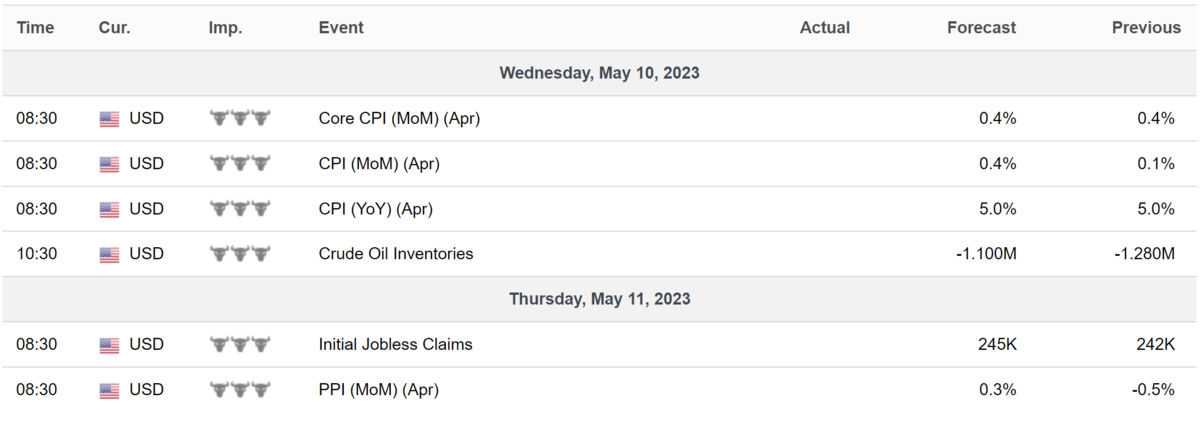Click the -1.280M previous value for Crude Oil
Image resolution: width=1200 pixels, height=425 pixels.
[x=1145, y=254]
